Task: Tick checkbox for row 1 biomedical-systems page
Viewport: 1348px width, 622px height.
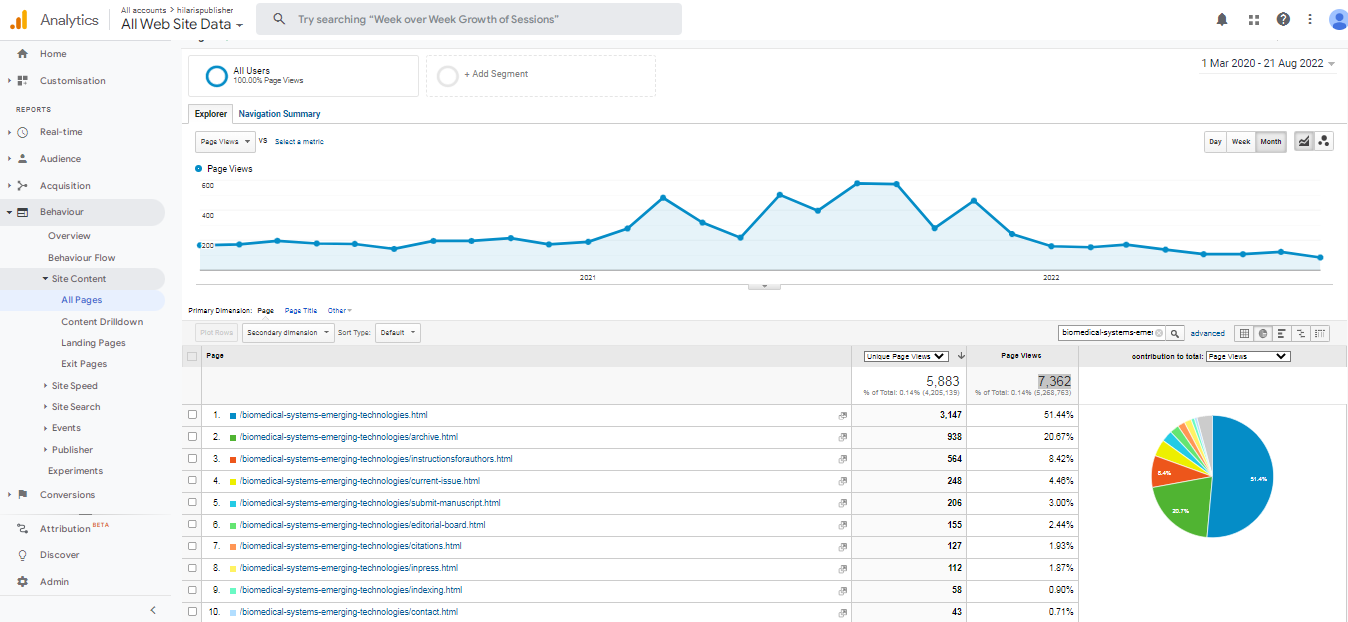Action: (x=192, y=415)
